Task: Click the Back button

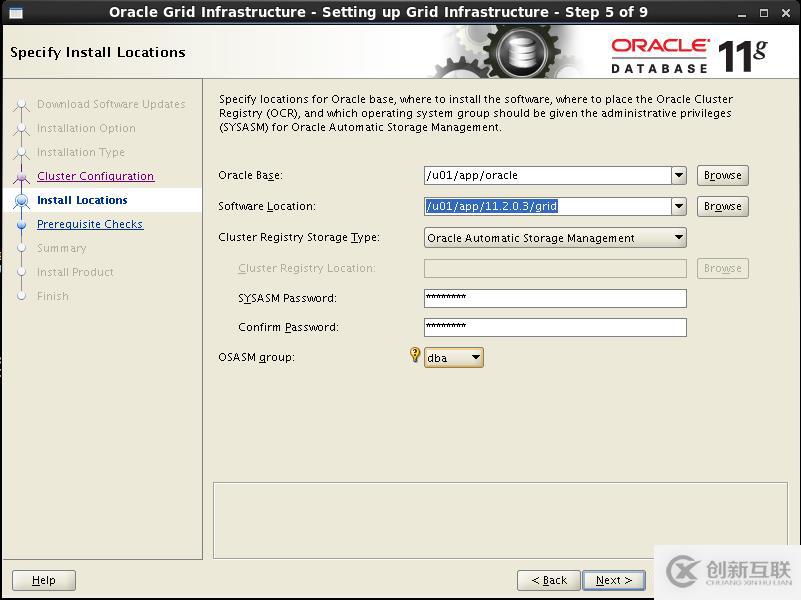Action: (549, 580)
